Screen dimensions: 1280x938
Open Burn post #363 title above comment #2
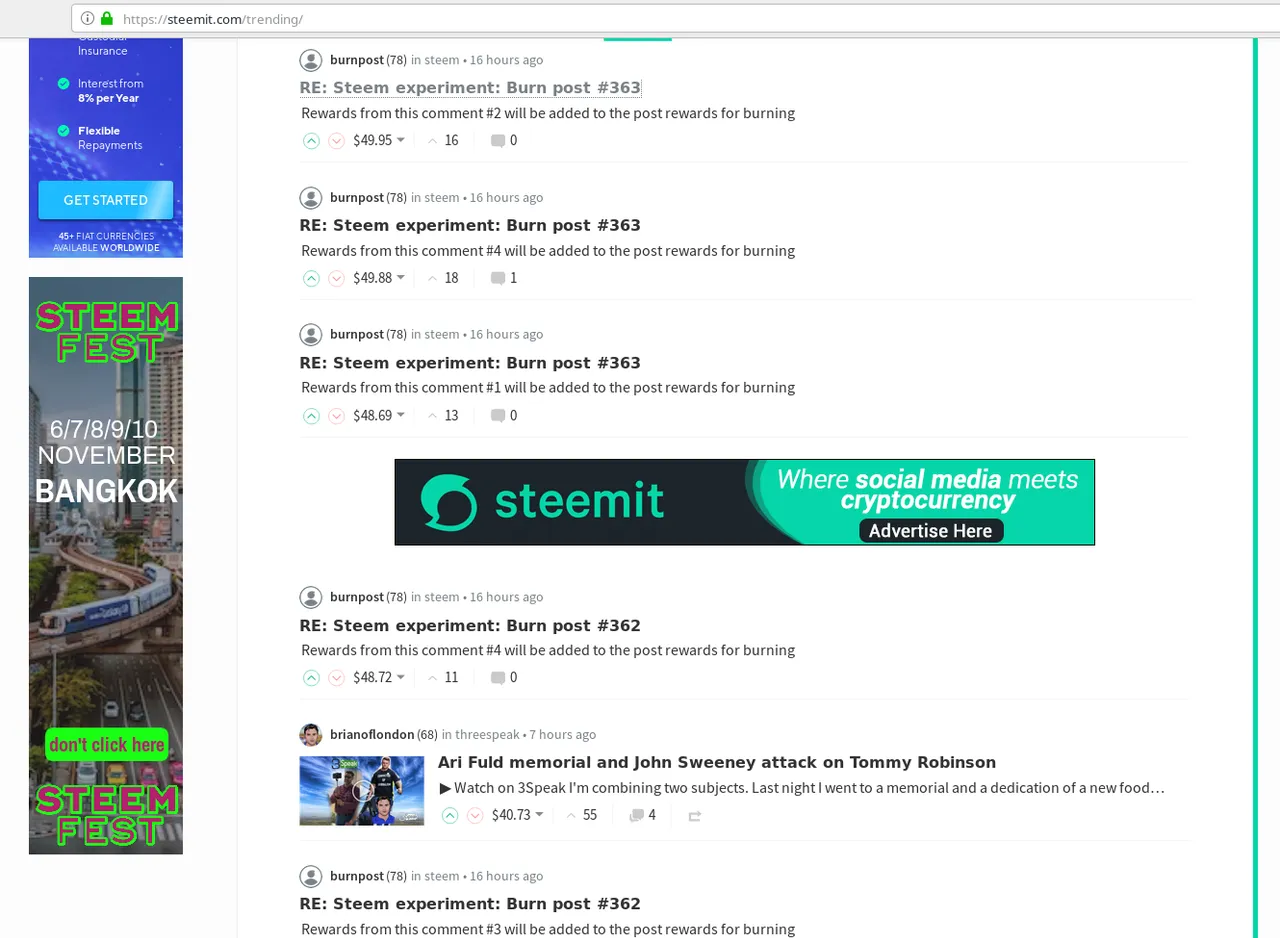coord(470,88)
